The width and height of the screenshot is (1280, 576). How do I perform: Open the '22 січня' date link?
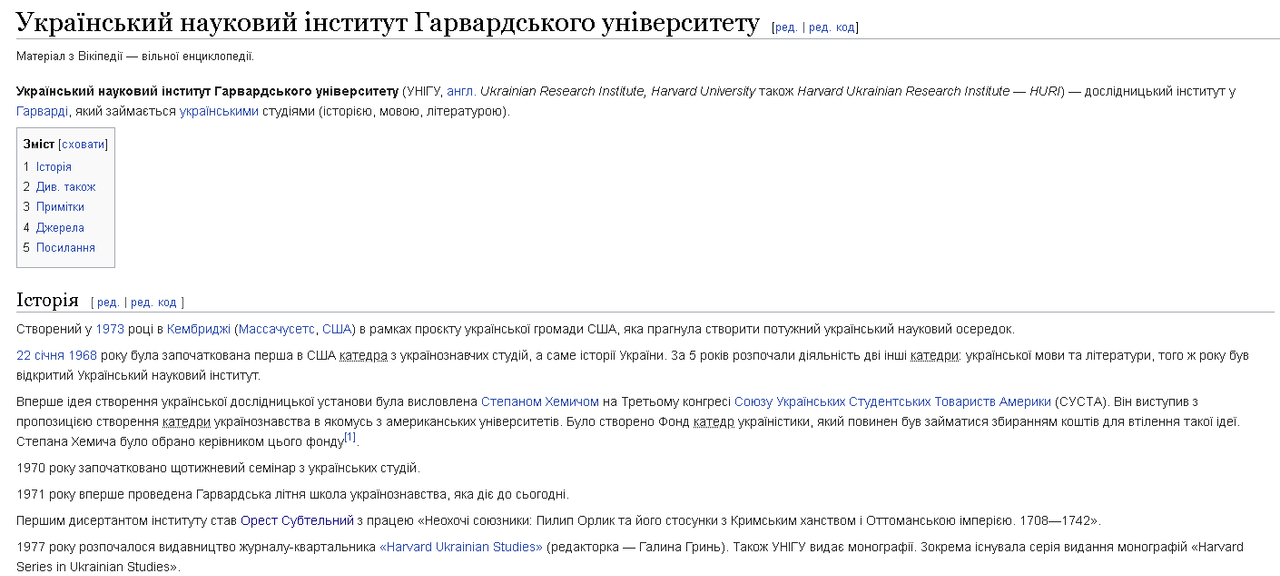pos(40,355)
